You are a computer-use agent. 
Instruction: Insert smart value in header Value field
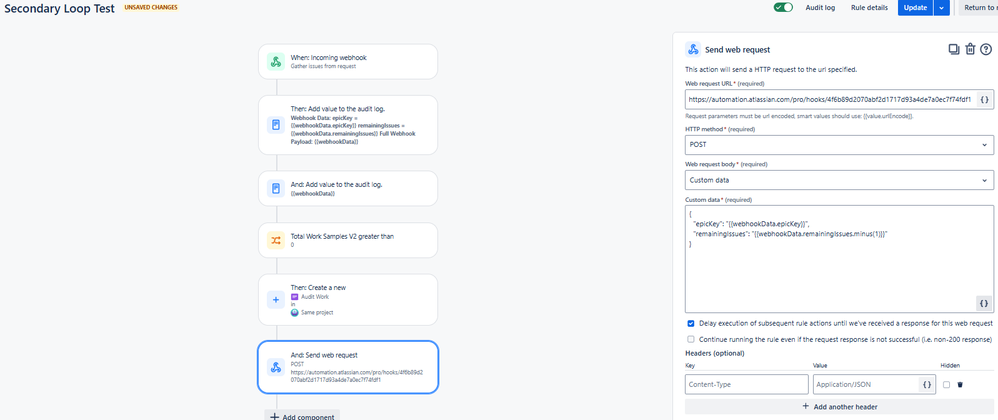tap(927, 384)
